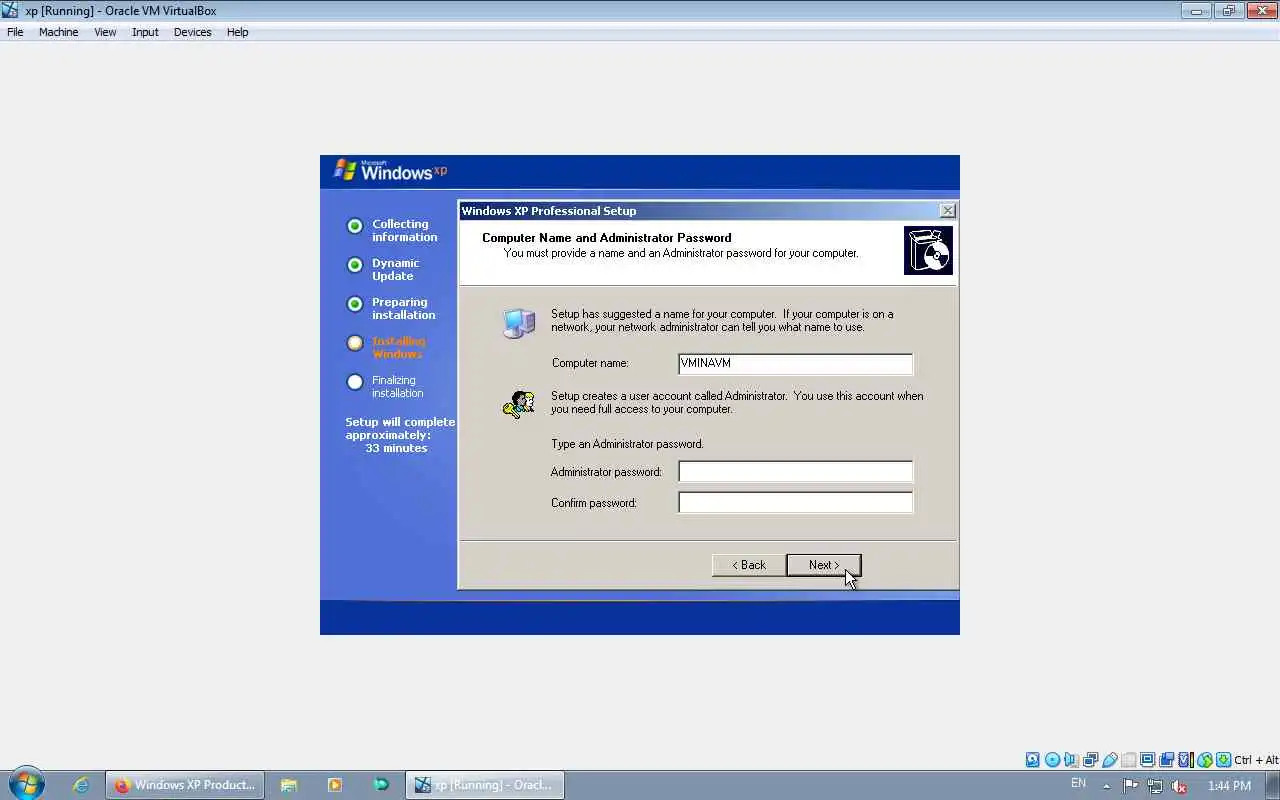Click the 1:44 PM clock
This screenshot has width=1280, height=800.
click(1229, 786)
